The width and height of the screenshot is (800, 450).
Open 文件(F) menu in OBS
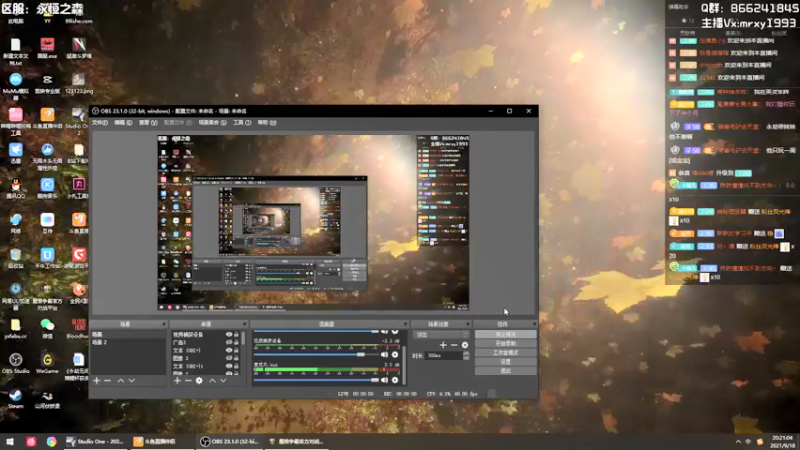click(99, 122)
